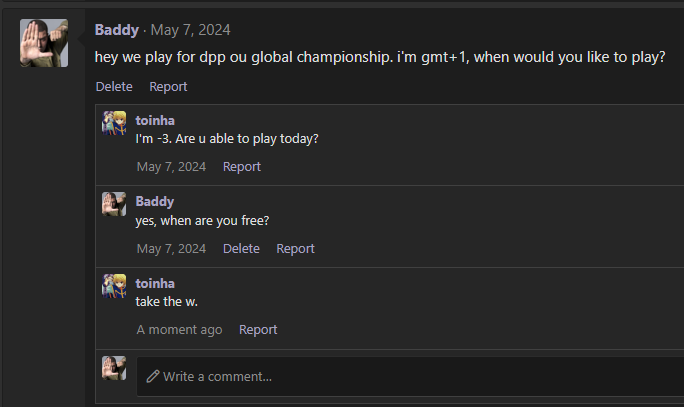Report the 'yes, when are you free?' comment

295,249
